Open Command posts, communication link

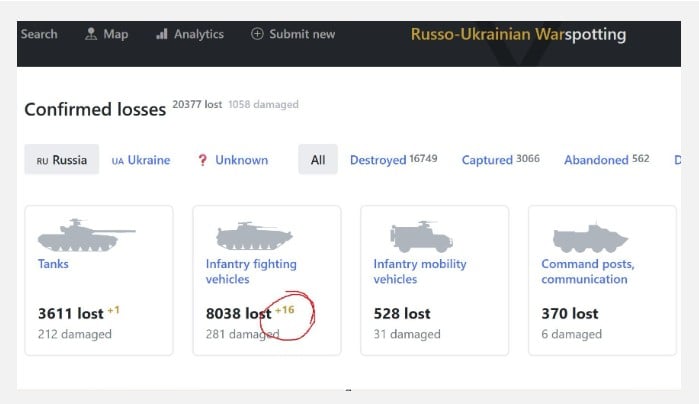[588, 271]
